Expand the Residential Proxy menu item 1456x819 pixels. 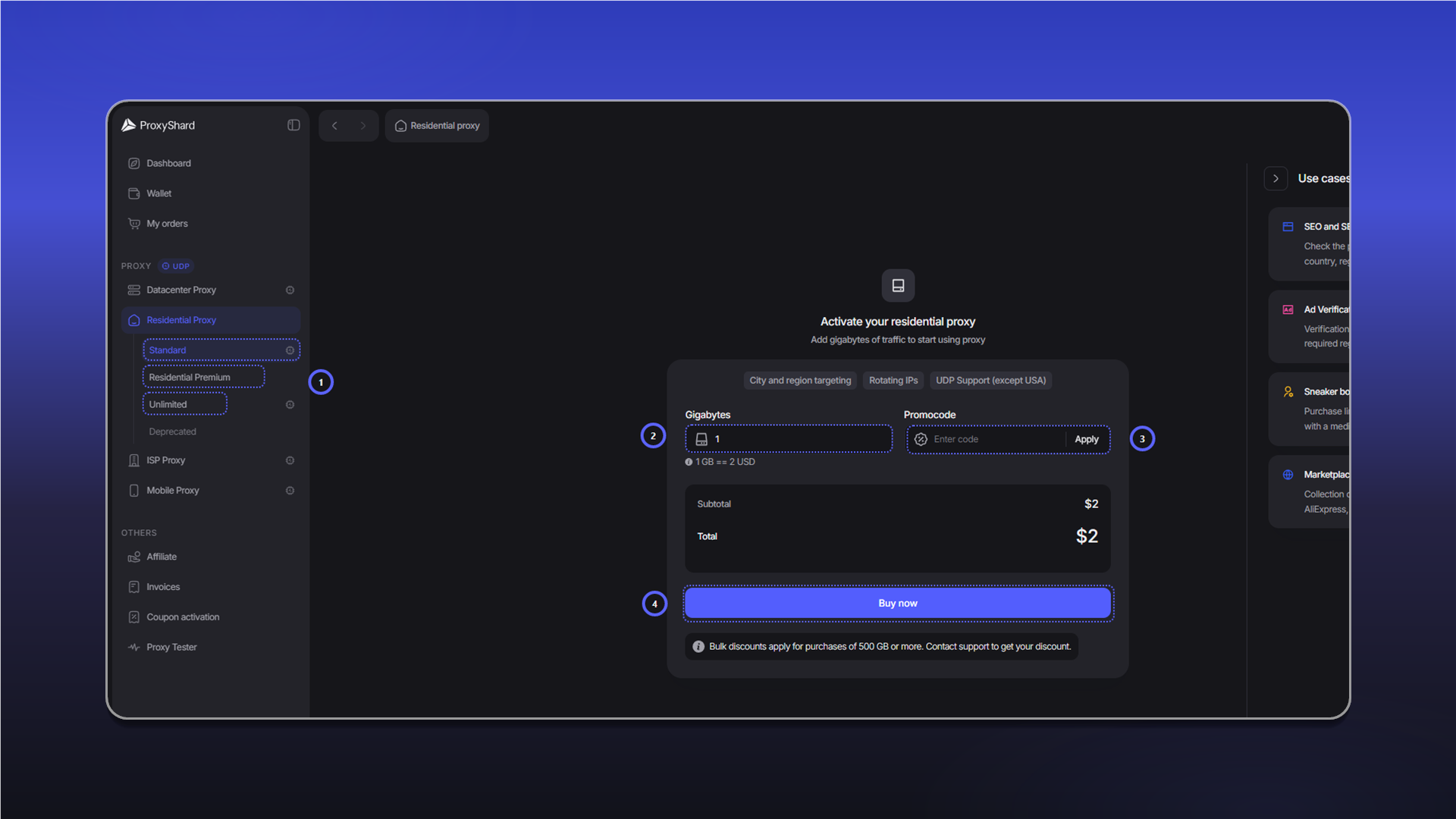211,320
